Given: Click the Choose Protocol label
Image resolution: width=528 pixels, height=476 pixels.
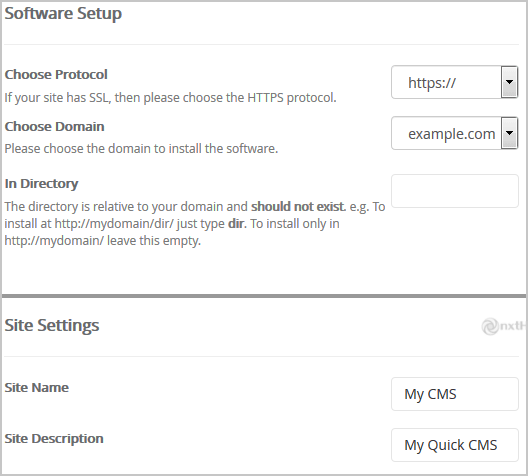Looking at the screenshot, I should [x=56, y=74].
